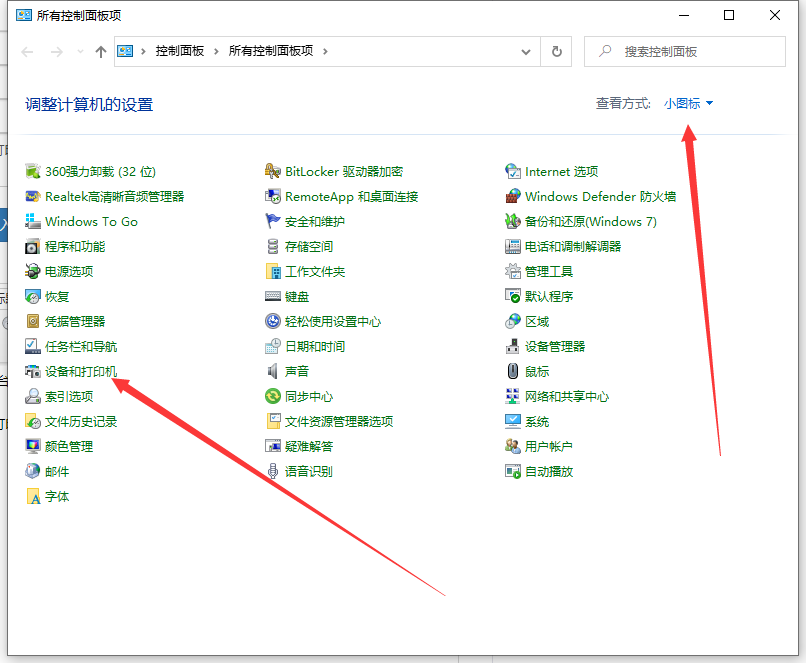Screen dimensions: 806x663
Task: Click the refresh button in address bar
Action: pos(556,52)
